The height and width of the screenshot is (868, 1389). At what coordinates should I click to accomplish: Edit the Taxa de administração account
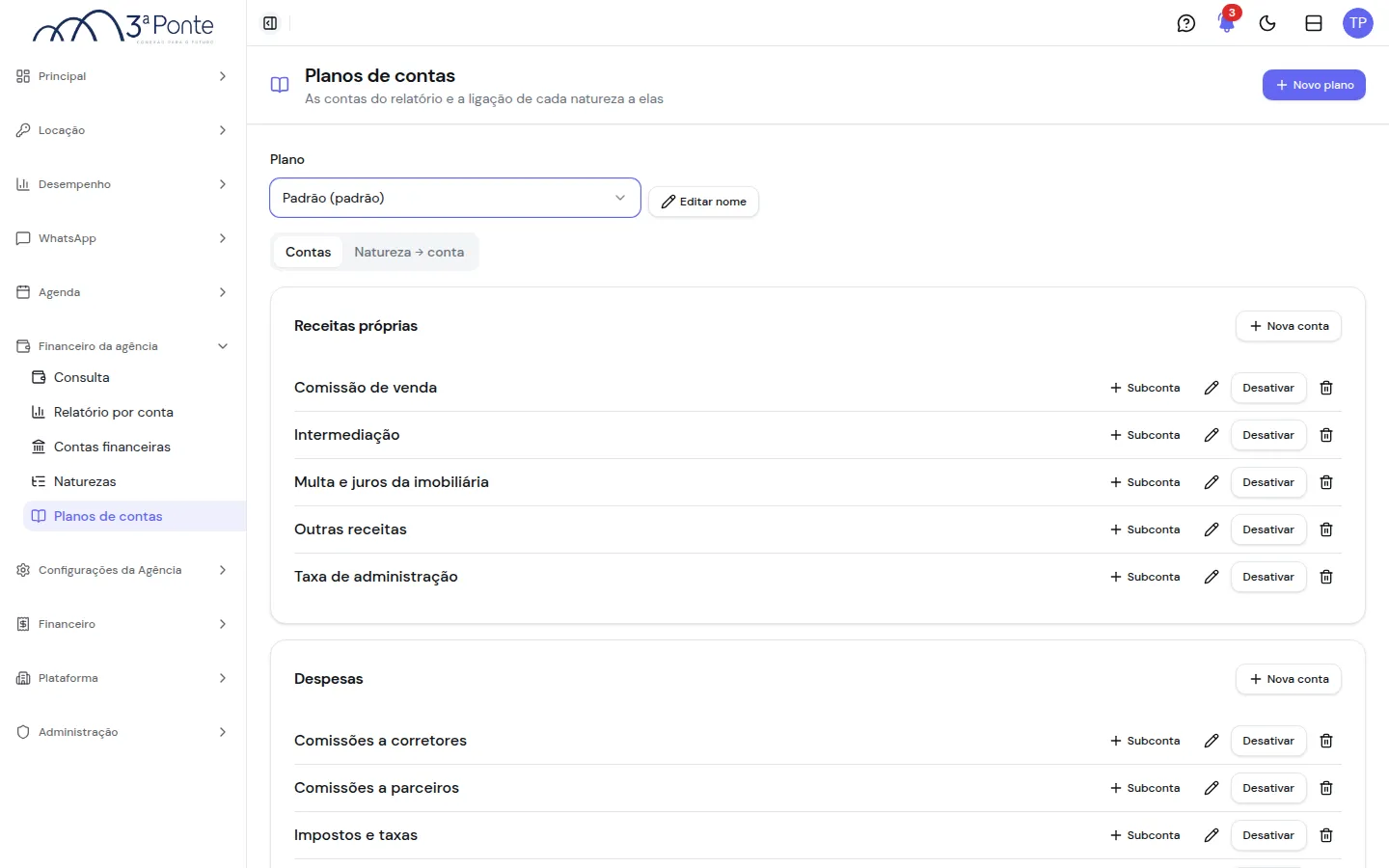1212,577
